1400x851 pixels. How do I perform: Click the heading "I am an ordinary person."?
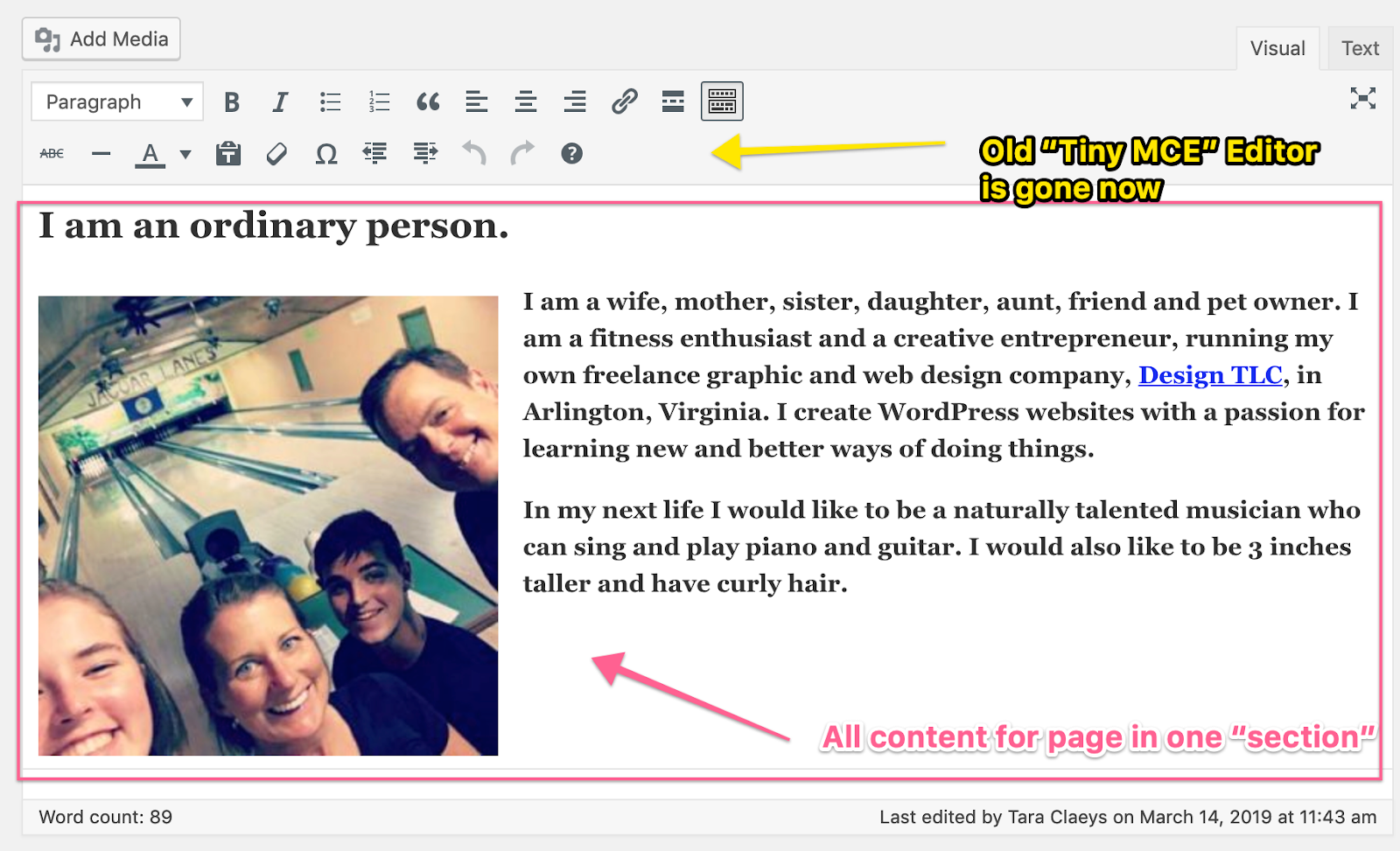[x=273, y=227]
